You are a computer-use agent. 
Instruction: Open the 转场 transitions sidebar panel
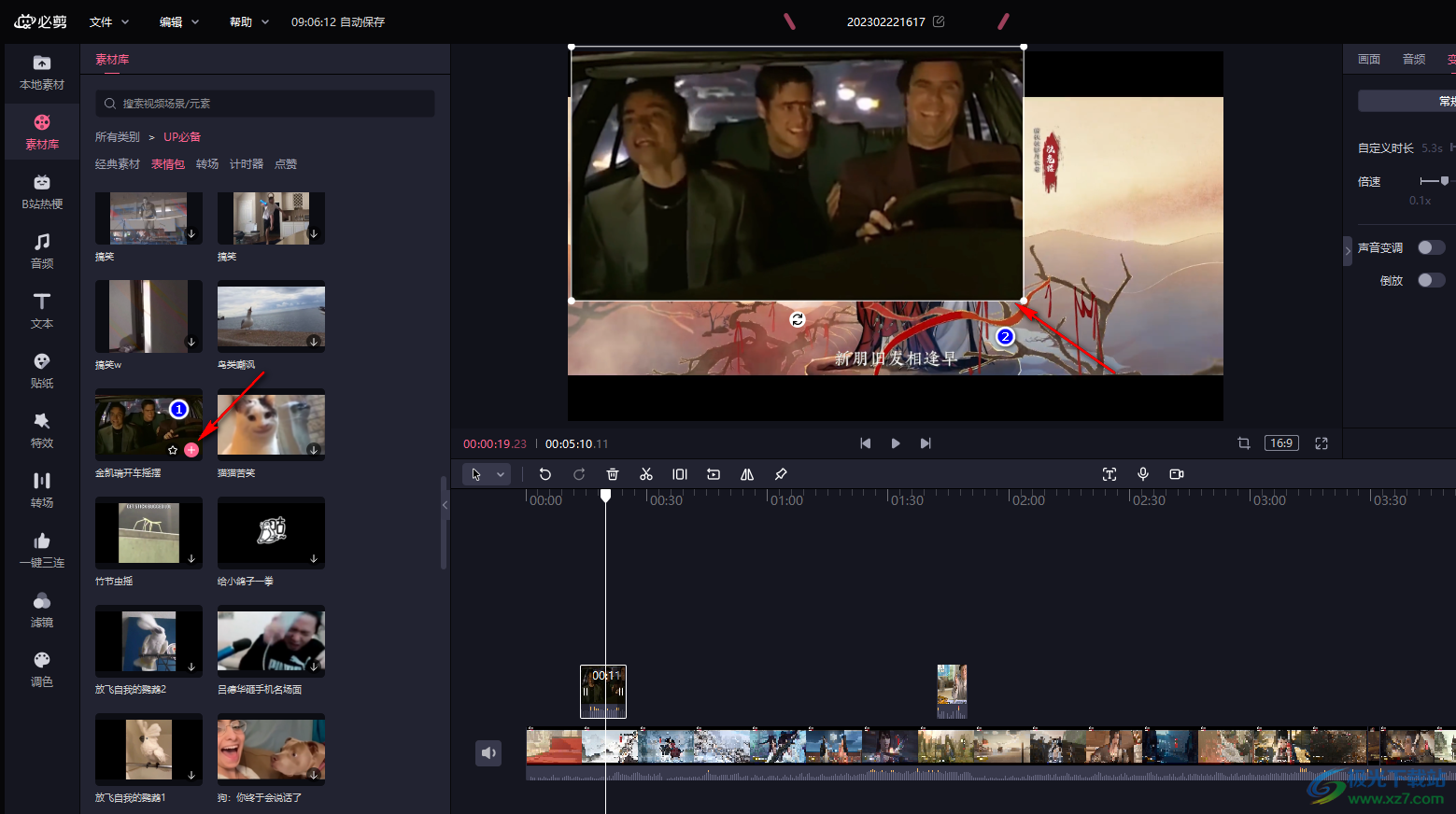(42, 491)
